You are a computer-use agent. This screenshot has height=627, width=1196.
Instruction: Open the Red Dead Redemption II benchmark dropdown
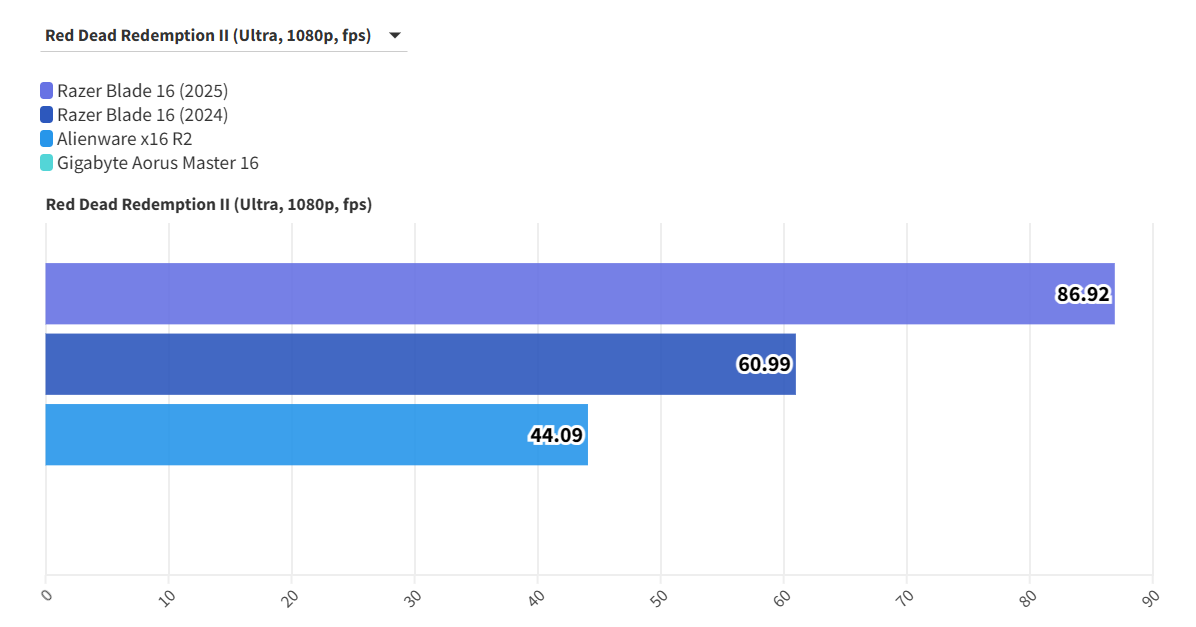208,36
